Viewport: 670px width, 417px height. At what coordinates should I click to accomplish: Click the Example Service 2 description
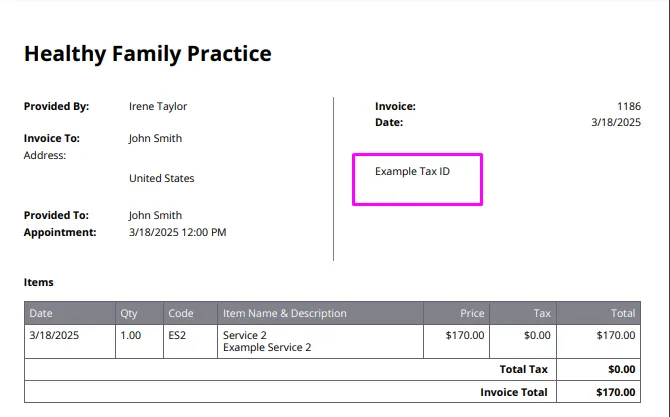pos(267,347)
